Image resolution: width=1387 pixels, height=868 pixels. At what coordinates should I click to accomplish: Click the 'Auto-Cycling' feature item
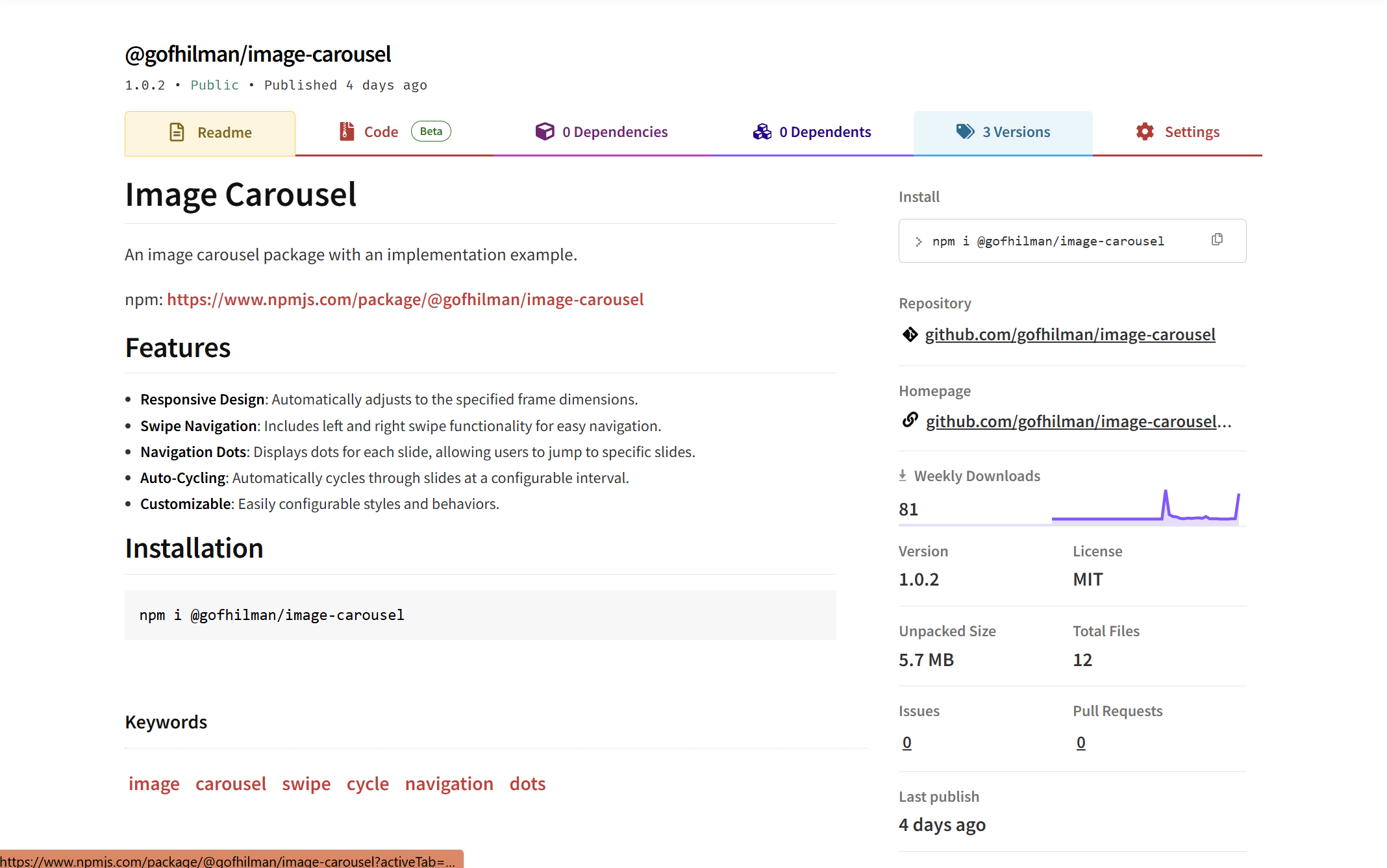[x=384, y=478]
